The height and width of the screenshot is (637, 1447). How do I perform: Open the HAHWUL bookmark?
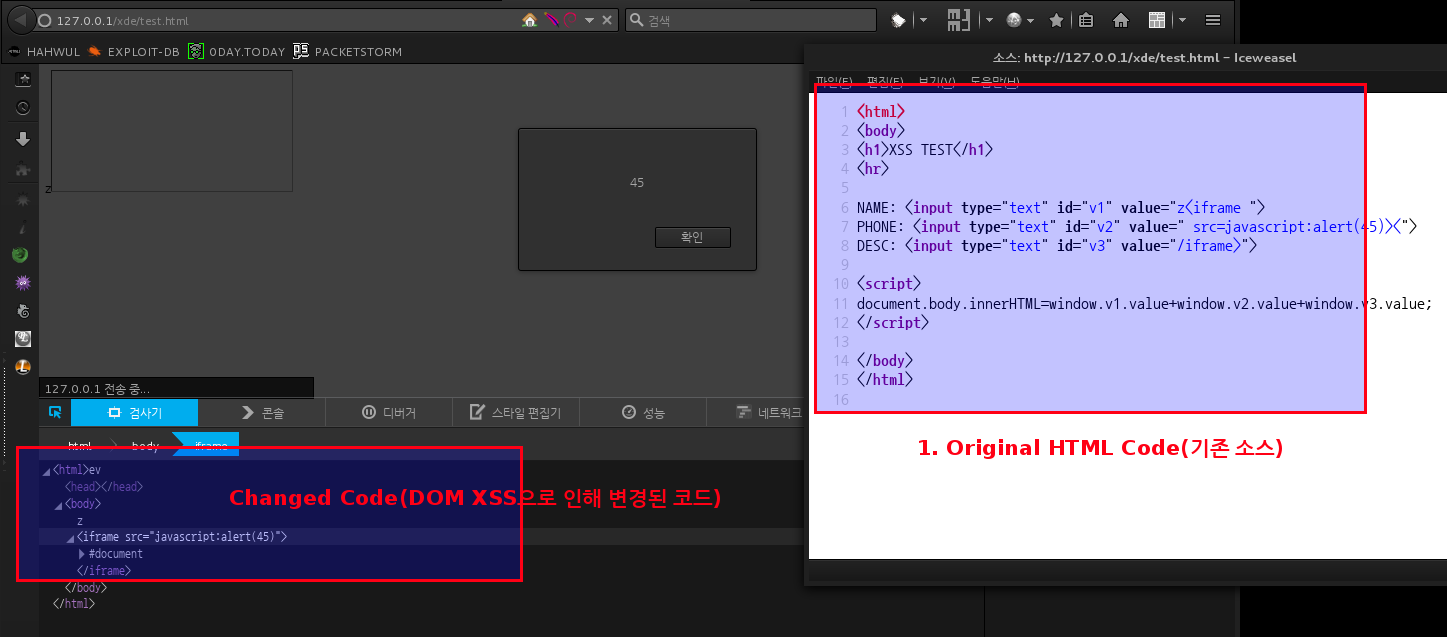[x=44, y=51]
